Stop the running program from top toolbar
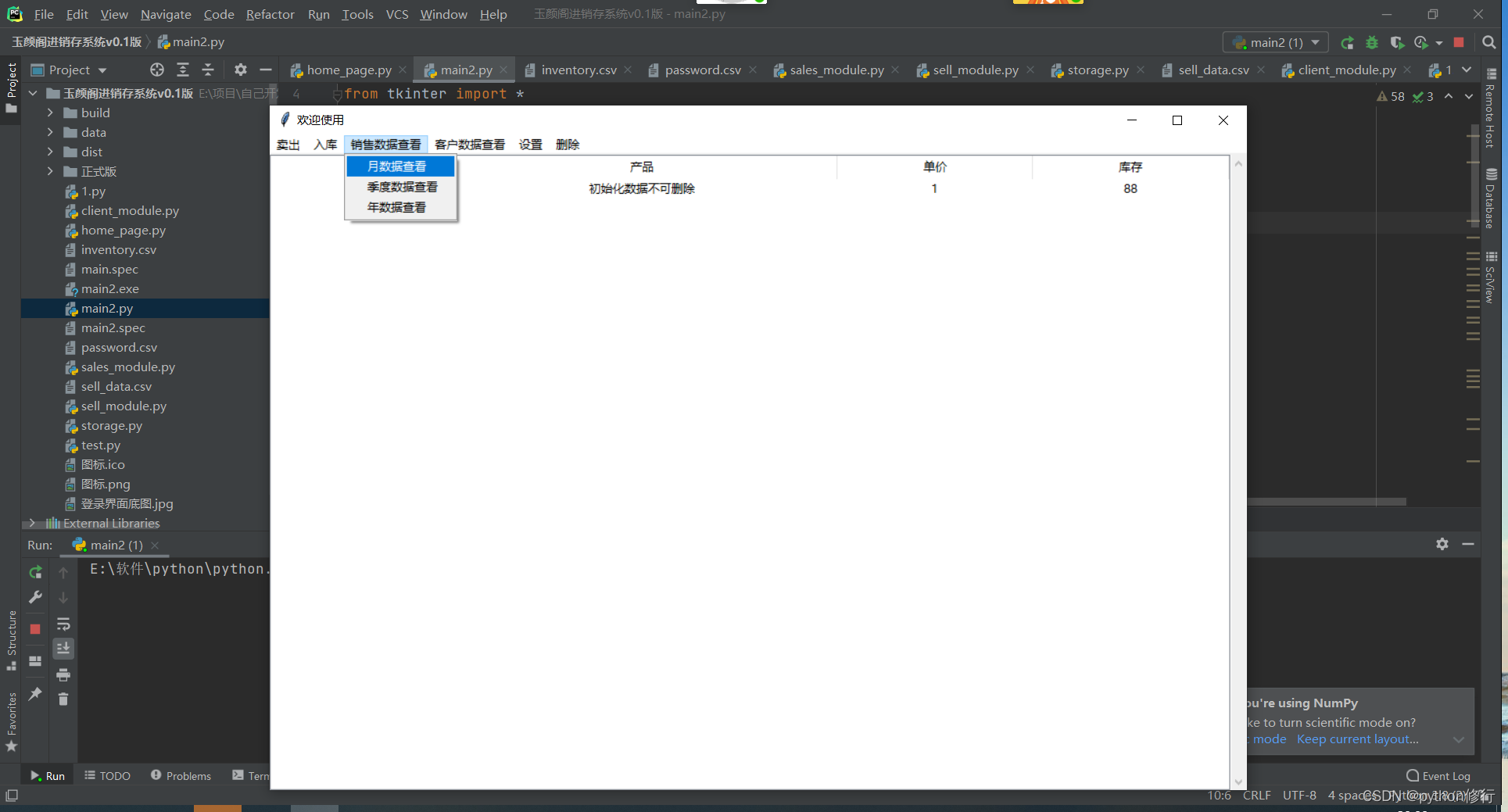This screenshot has height=812, width=1508. click(x=1459, y=42)
